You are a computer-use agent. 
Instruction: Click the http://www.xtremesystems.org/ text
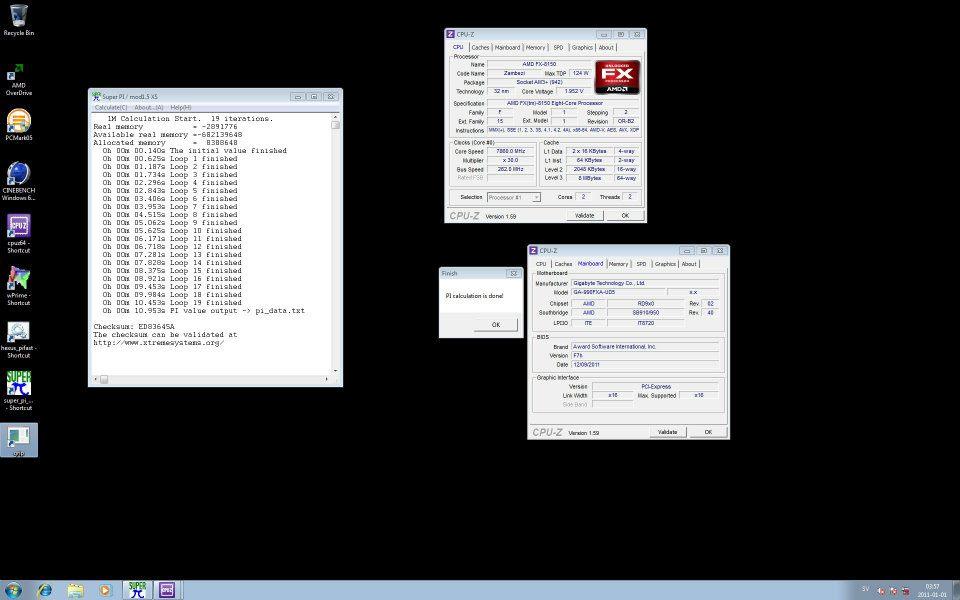coord(159,343)
